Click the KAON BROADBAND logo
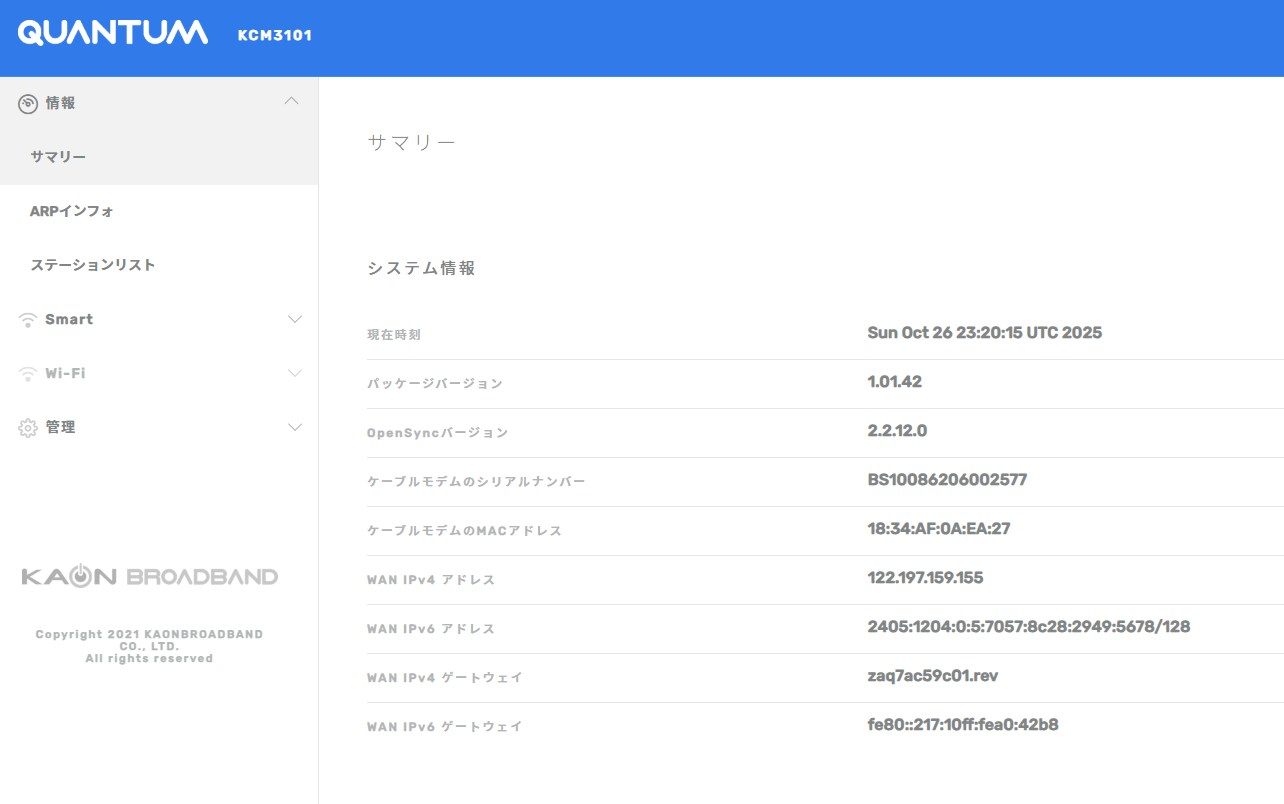The width and height of the screenshot is (1284, 804). coord(150,575)
